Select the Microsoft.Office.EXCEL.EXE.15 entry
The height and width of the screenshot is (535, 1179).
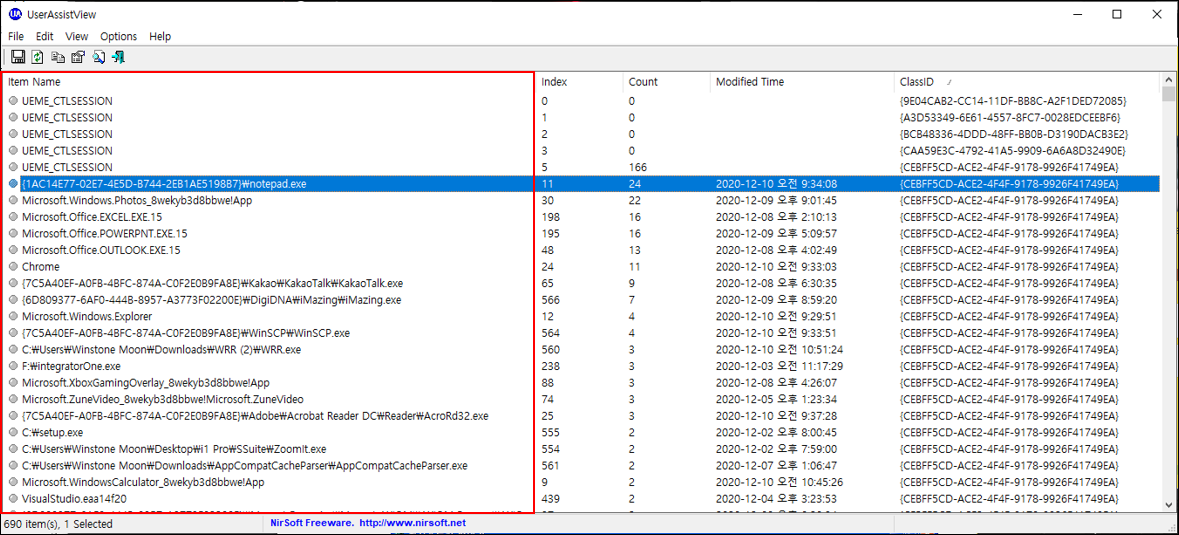pyautogui.click(x=92, y=216)
